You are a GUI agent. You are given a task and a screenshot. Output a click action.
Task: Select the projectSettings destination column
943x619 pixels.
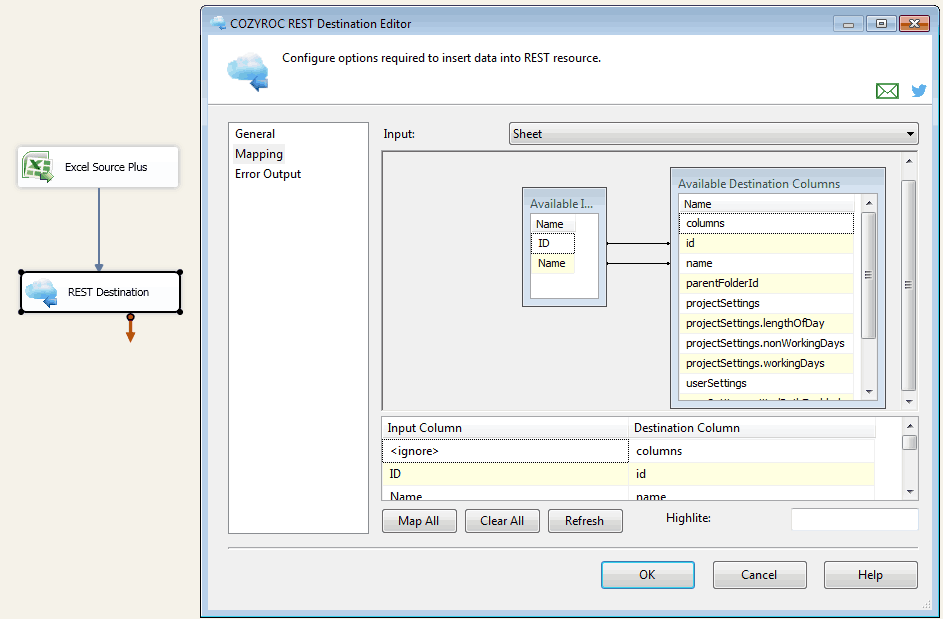click(766, 303)
